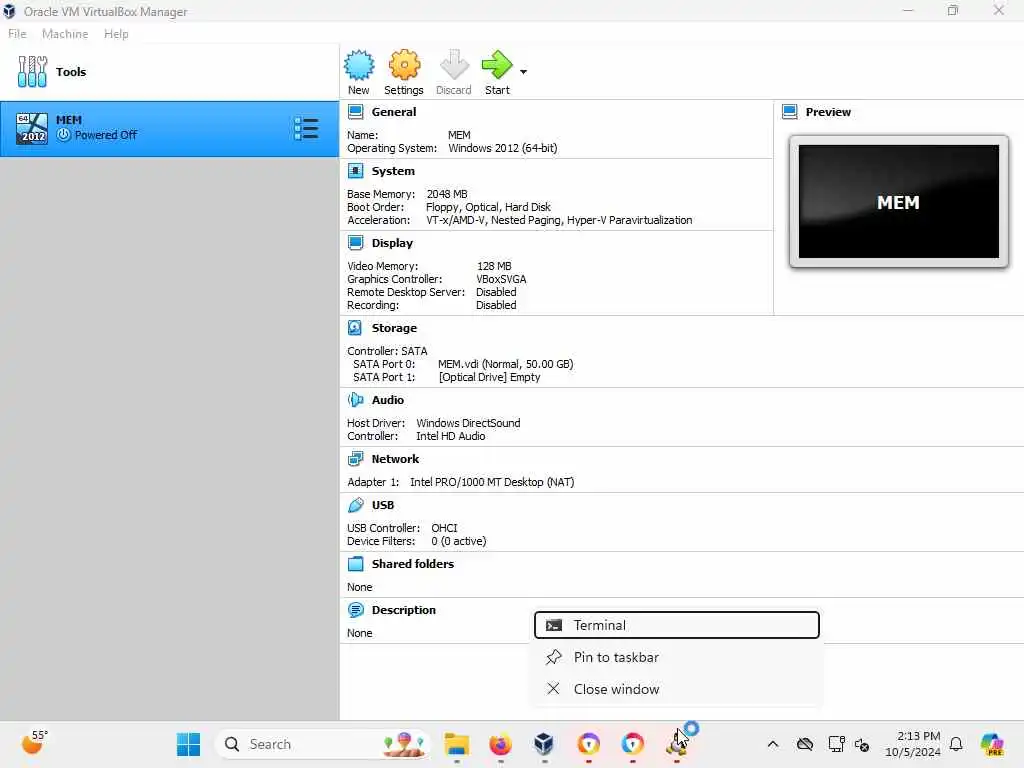The height and width of the screenshot is (768, 1024).
Task: Click the muted volume tray icon
Action: click(862, 744)
